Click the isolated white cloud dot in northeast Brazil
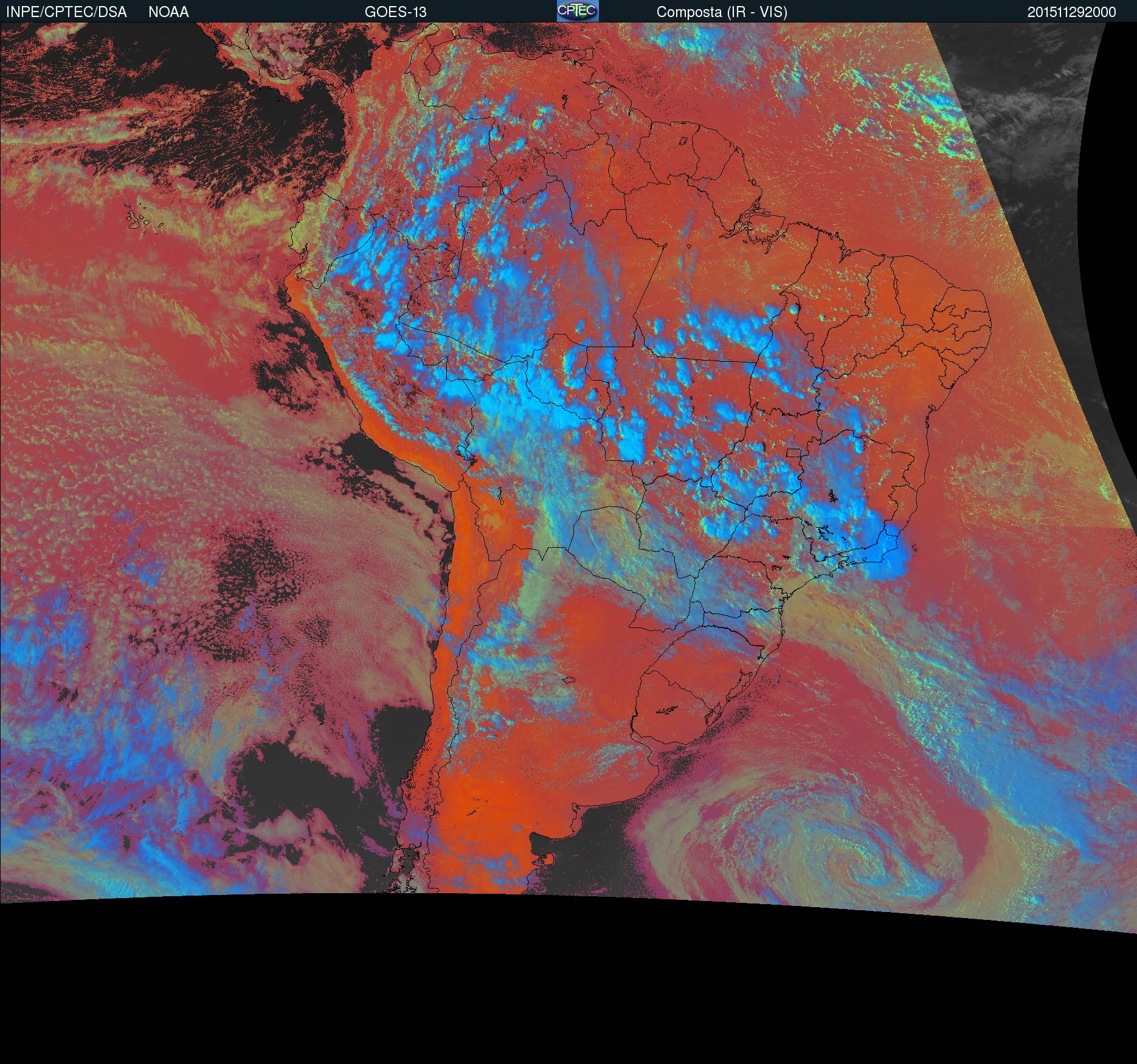1137x1064 pixels. [793, 309]
